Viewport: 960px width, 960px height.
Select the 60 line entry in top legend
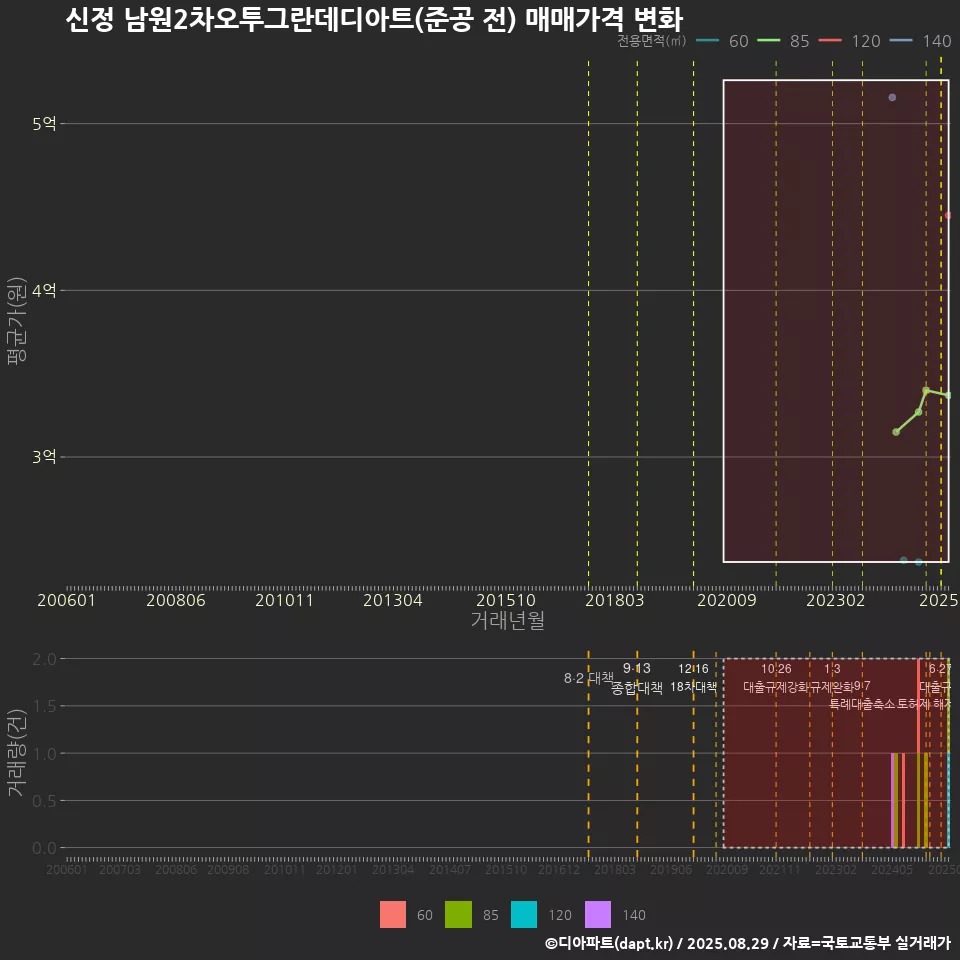723,41
